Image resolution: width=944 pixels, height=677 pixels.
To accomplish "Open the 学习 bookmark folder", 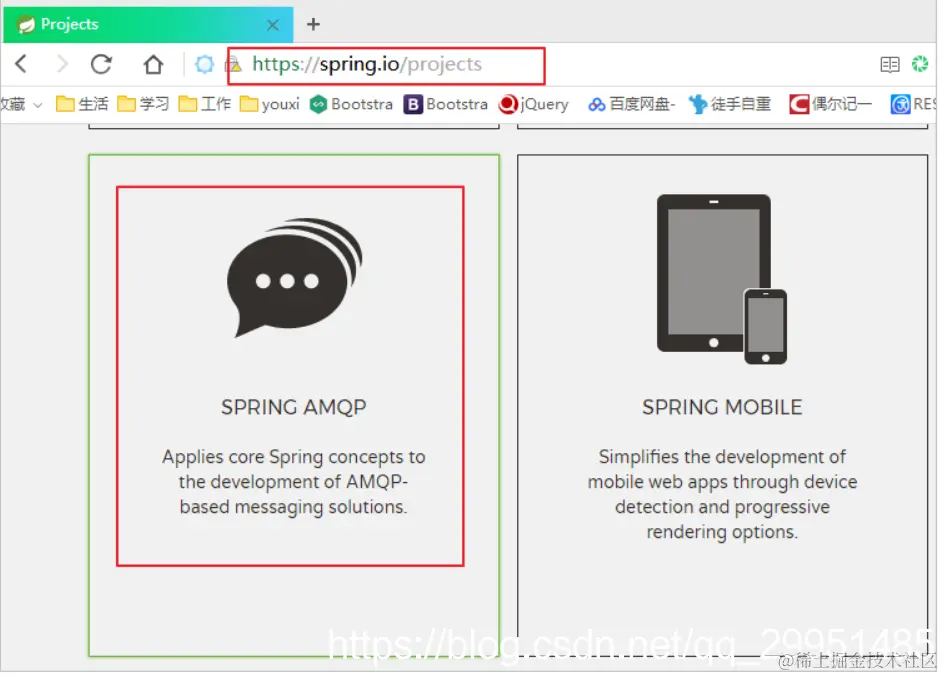I will [x=143, y=104].
